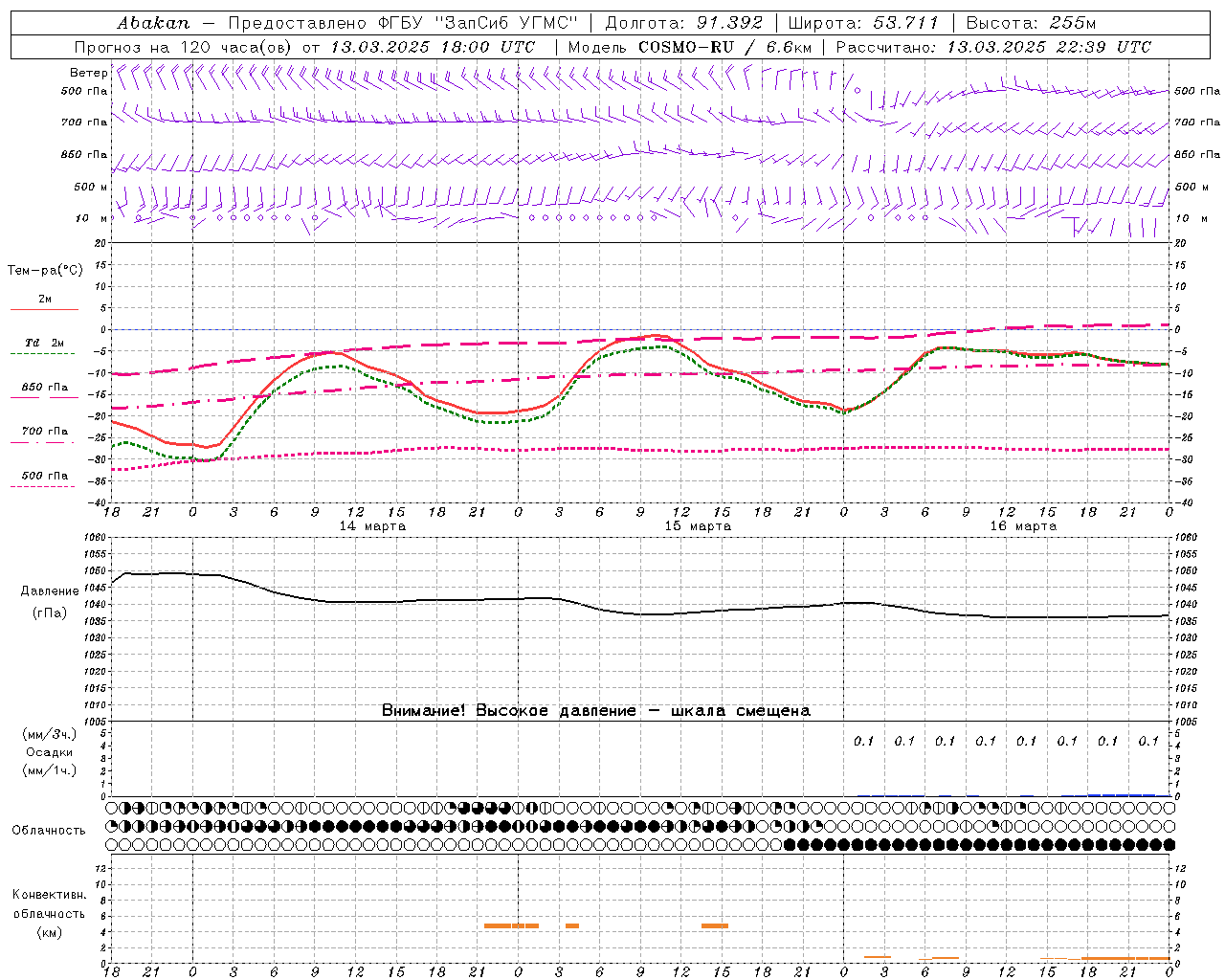Click the '10 м' wind level label on left
Image resolution: width=1225 pixels, height=980 pixels.
(x=92, y=219)
